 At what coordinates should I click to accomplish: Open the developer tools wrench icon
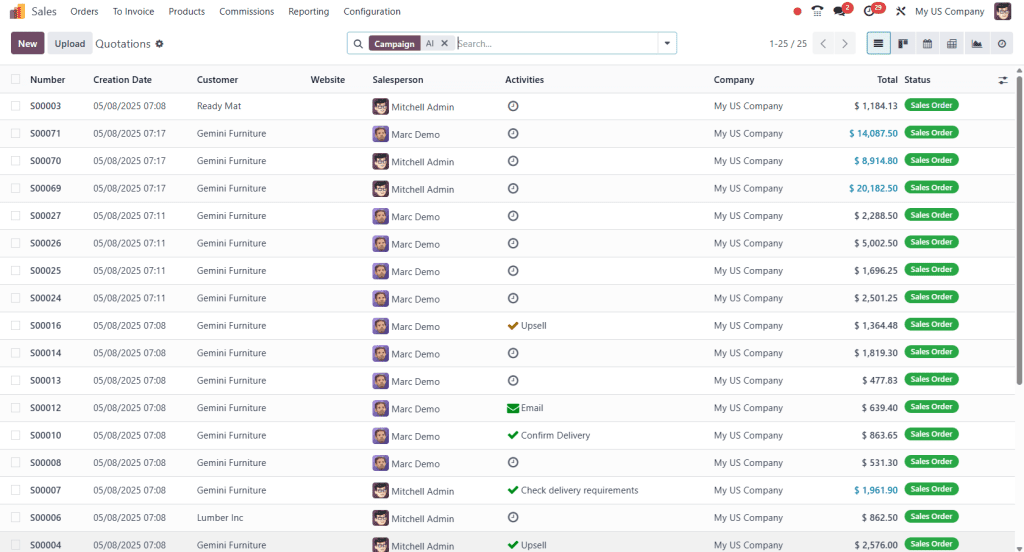coord(900,12)
